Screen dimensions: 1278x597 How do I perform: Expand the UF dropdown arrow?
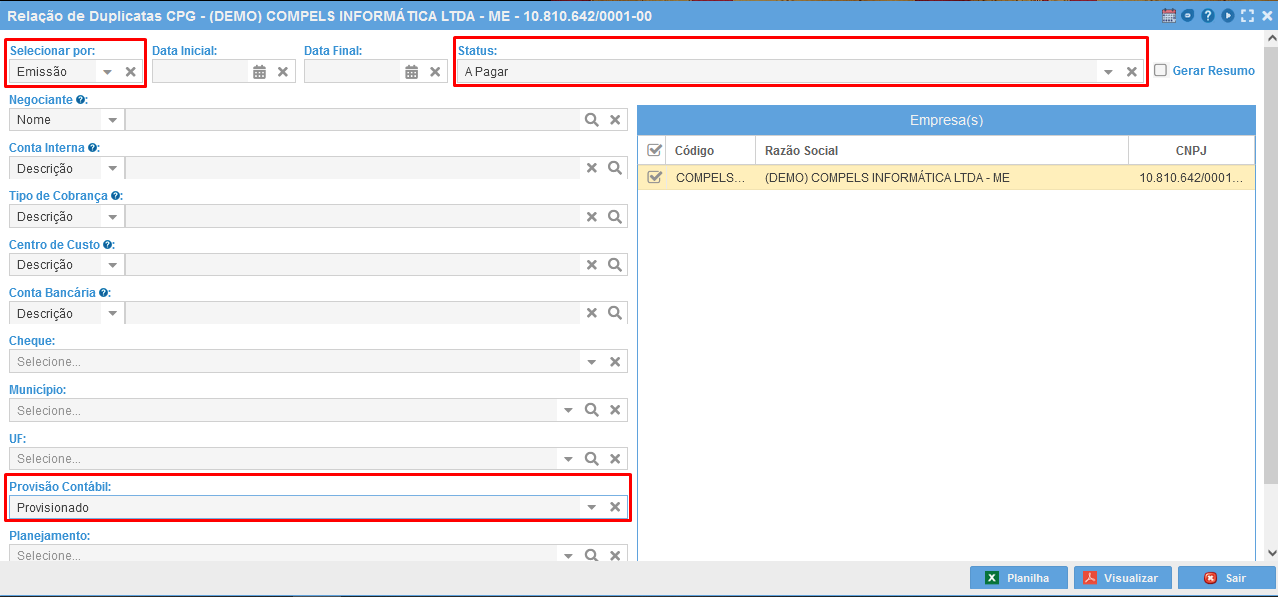pyautogui.click(x=568, y=458)
